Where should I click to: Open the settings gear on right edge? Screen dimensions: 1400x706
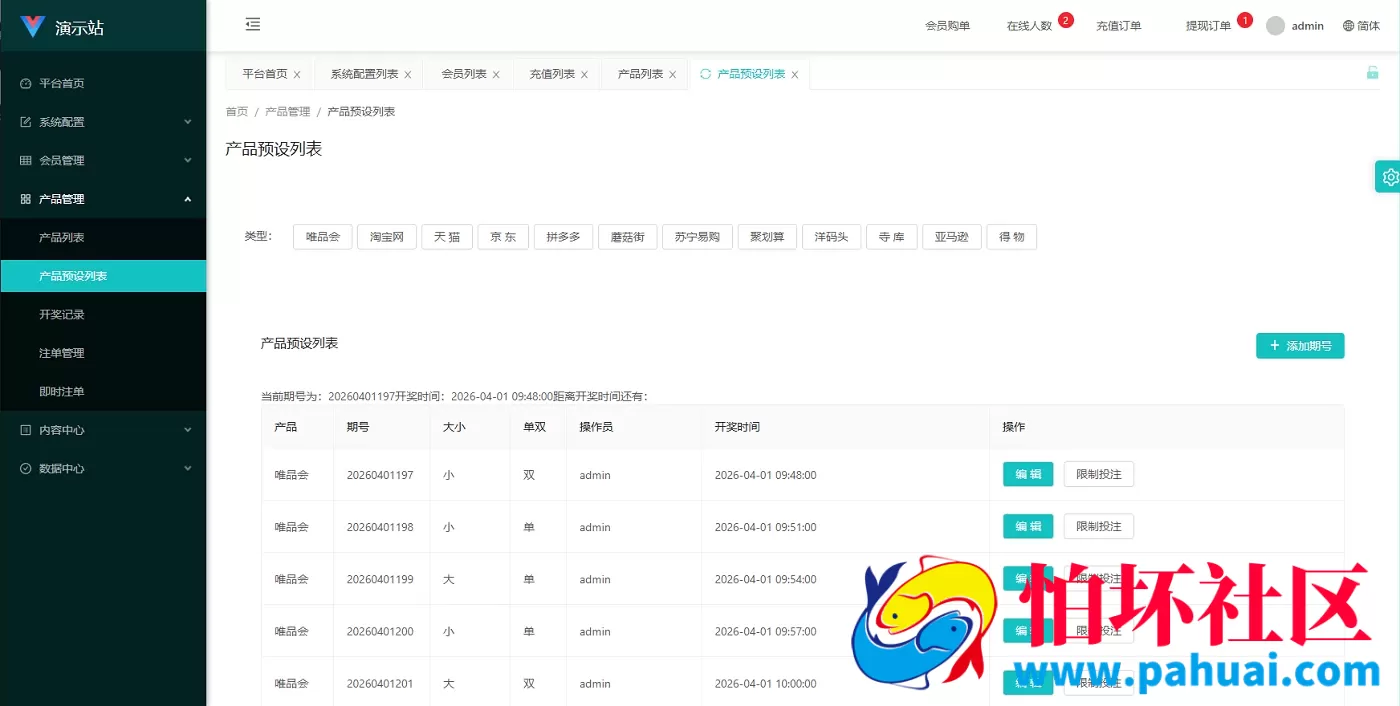(1389, 177)
